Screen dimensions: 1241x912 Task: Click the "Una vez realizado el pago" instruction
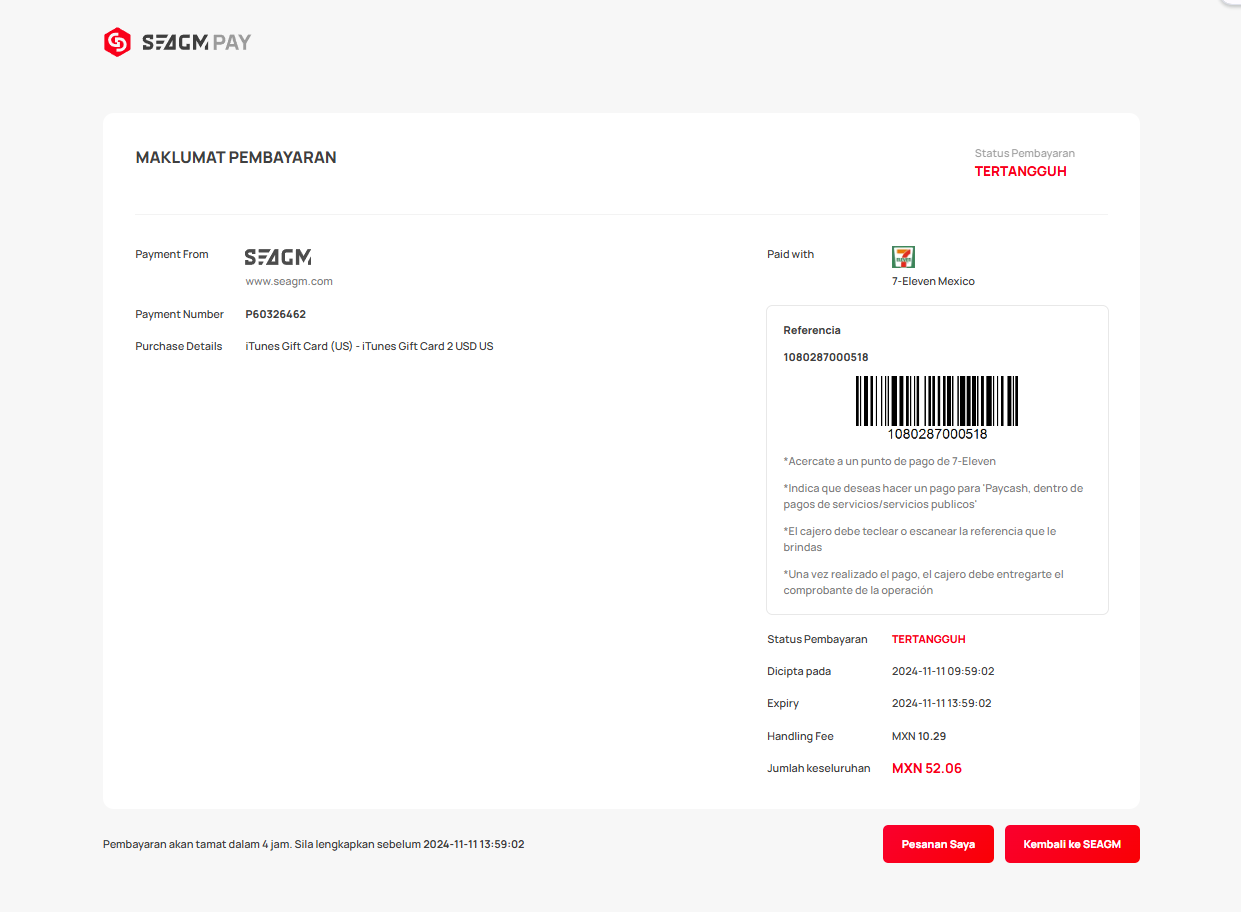[923, 583]
